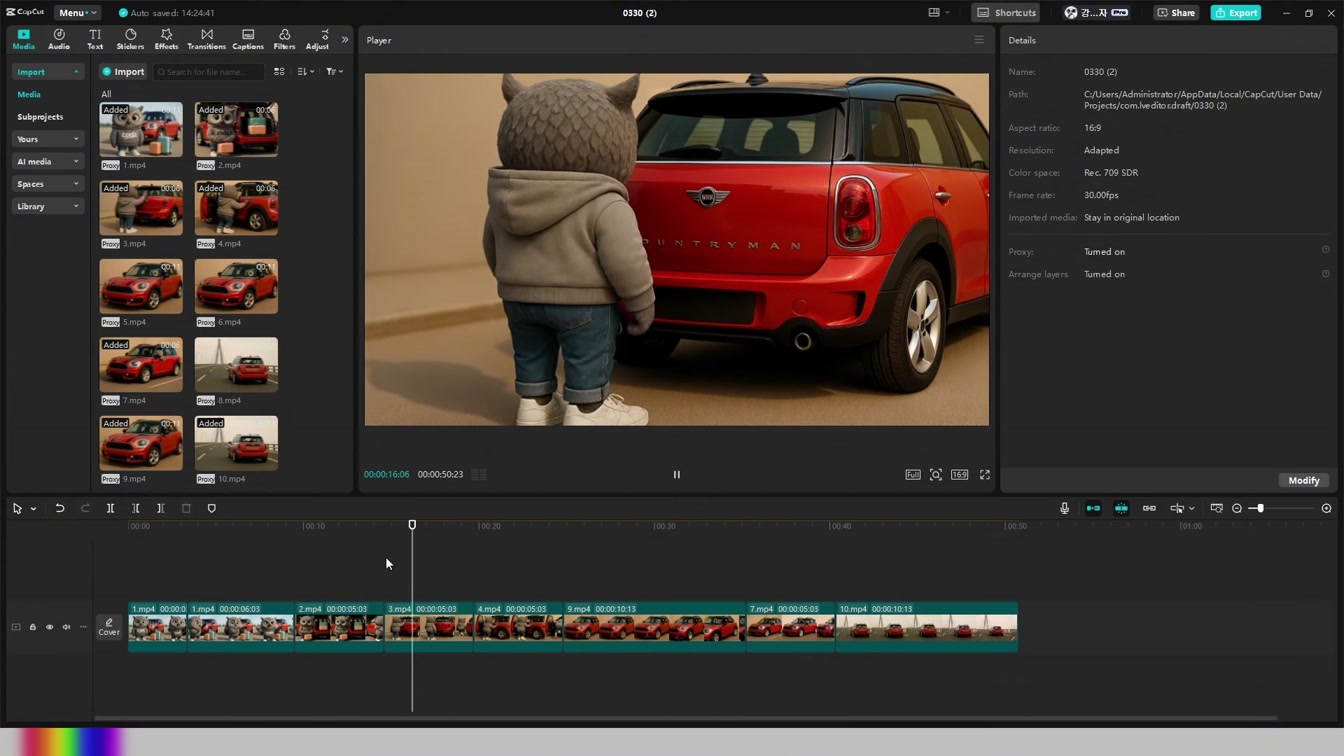The image size is (1344, 756).
Task: Open the media sort options dropdown
Action: click(x=305, y=72)
